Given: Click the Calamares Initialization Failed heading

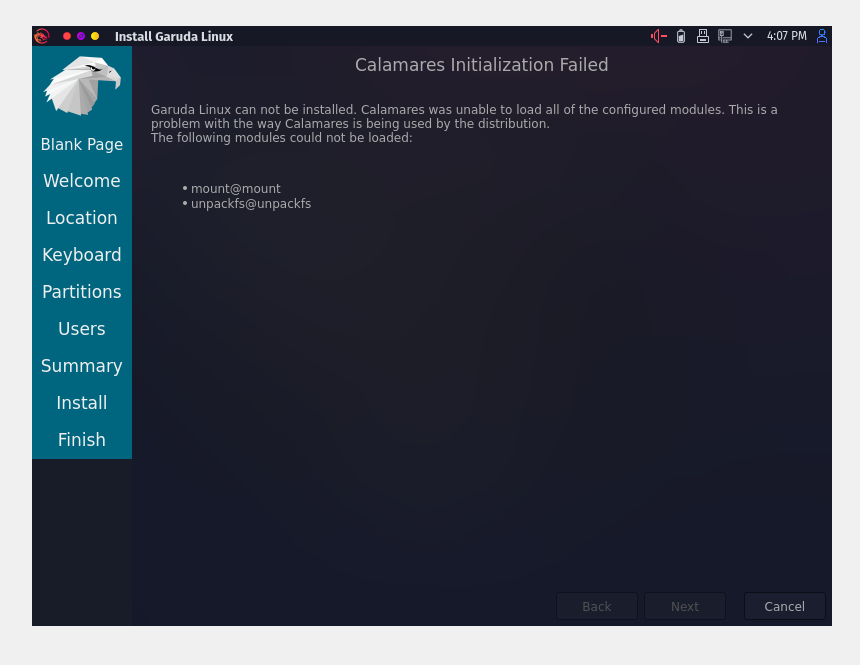Looking at the screenshot, I should tap(482, 65).
